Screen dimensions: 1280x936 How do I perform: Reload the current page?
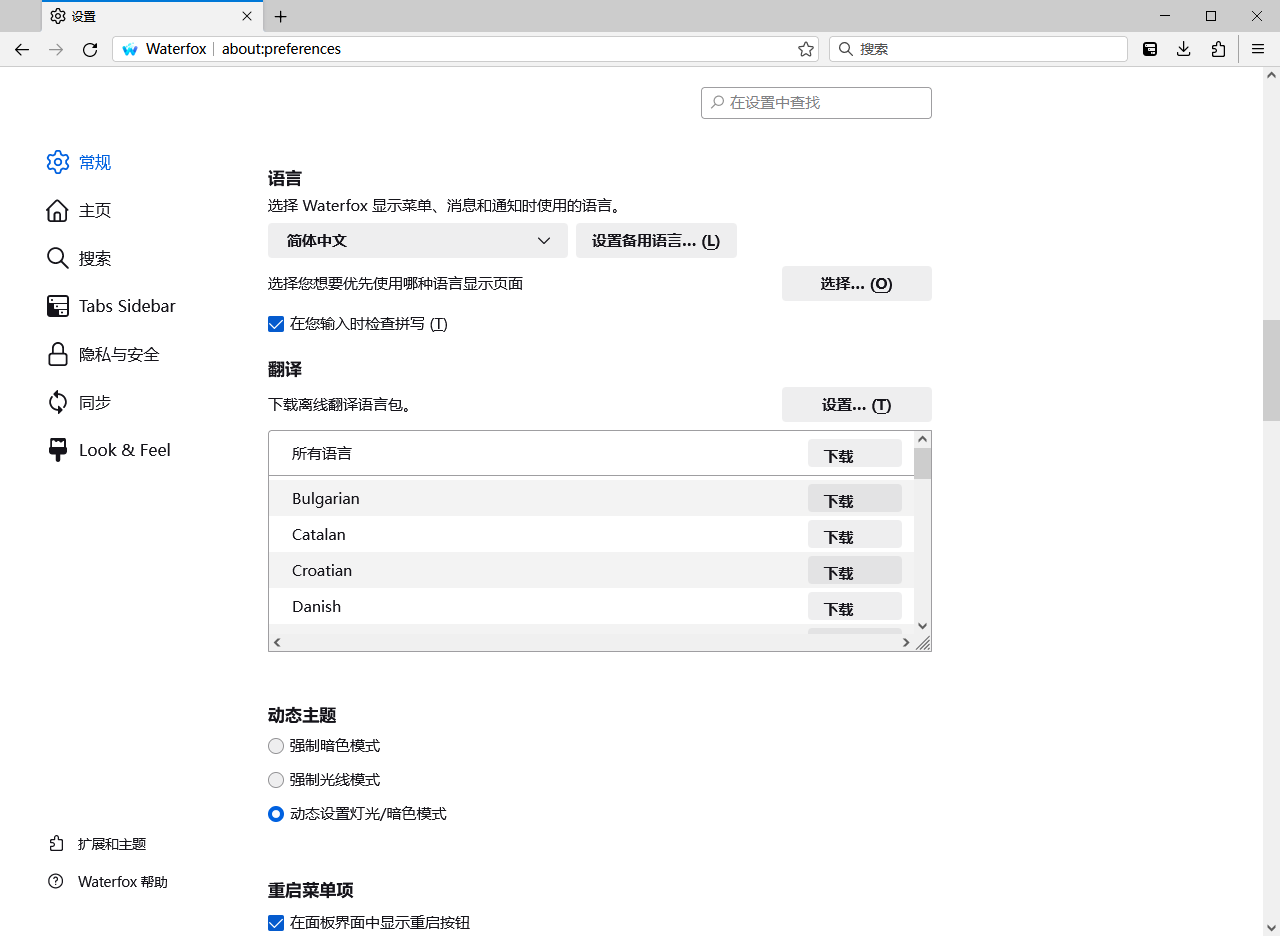[x=90, y=49]
